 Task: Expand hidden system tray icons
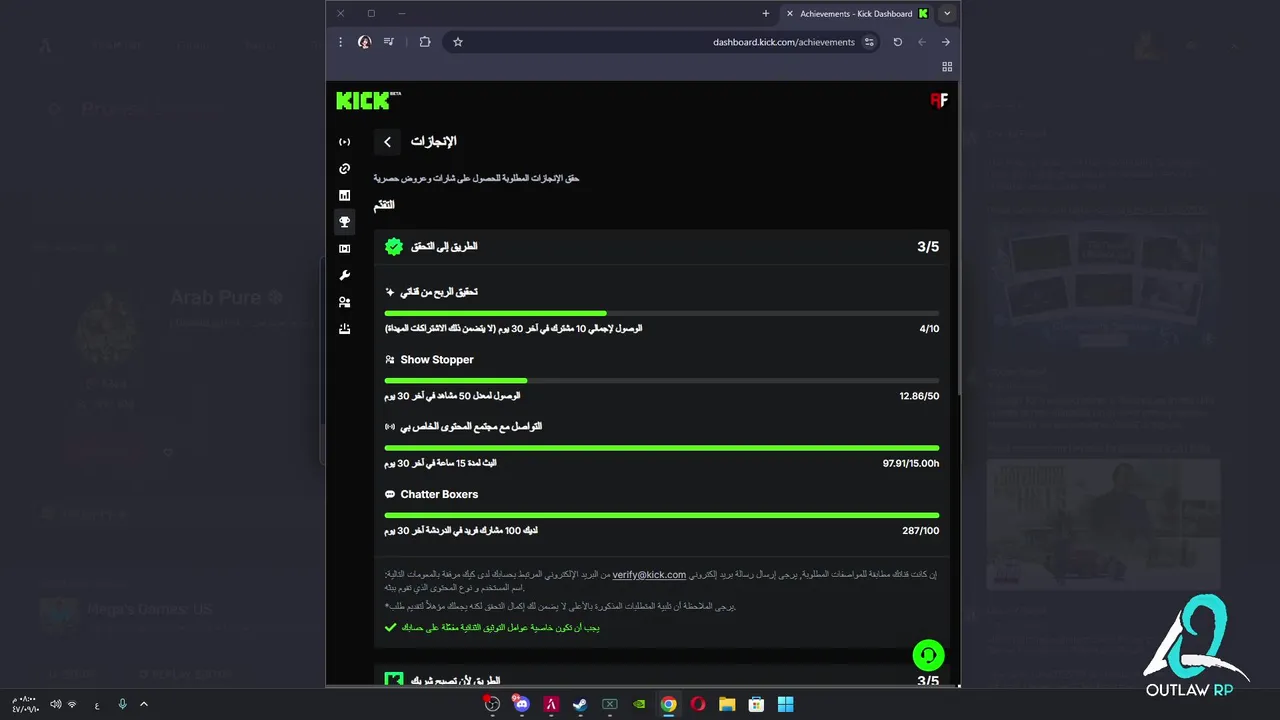coord(144,704)
